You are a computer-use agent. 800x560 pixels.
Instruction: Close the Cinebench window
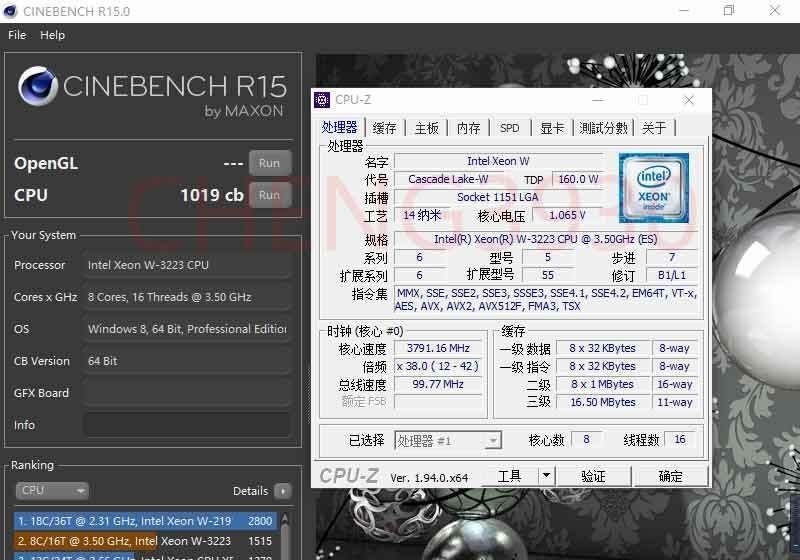tap(774, 11)
